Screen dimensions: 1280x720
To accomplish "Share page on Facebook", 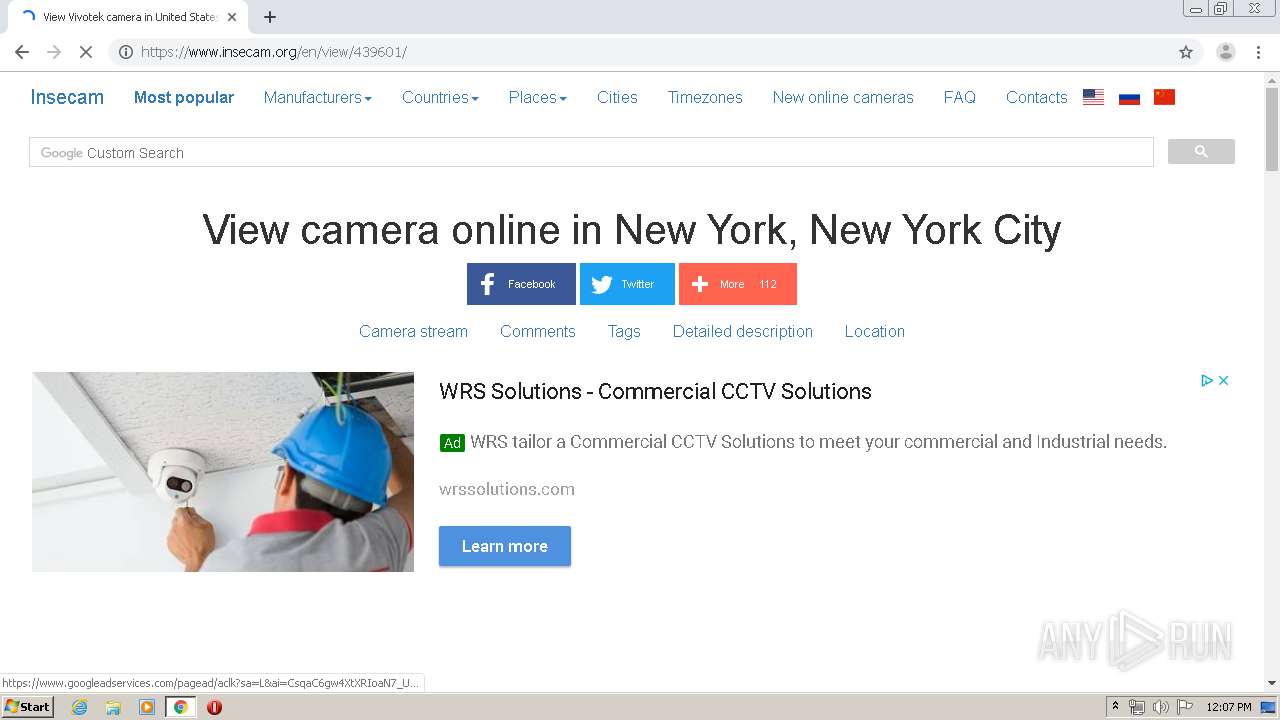I will (521, 284).
